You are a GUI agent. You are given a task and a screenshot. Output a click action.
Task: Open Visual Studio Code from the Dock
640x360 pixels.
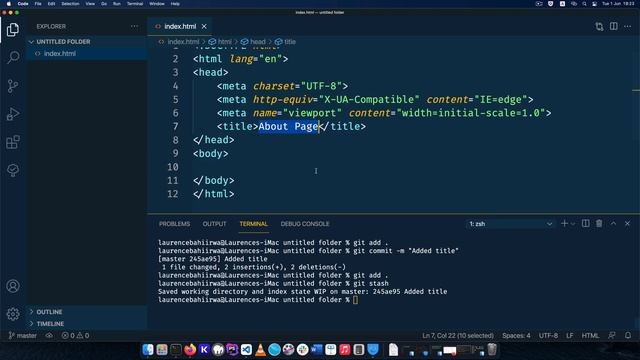pos(246,350)
